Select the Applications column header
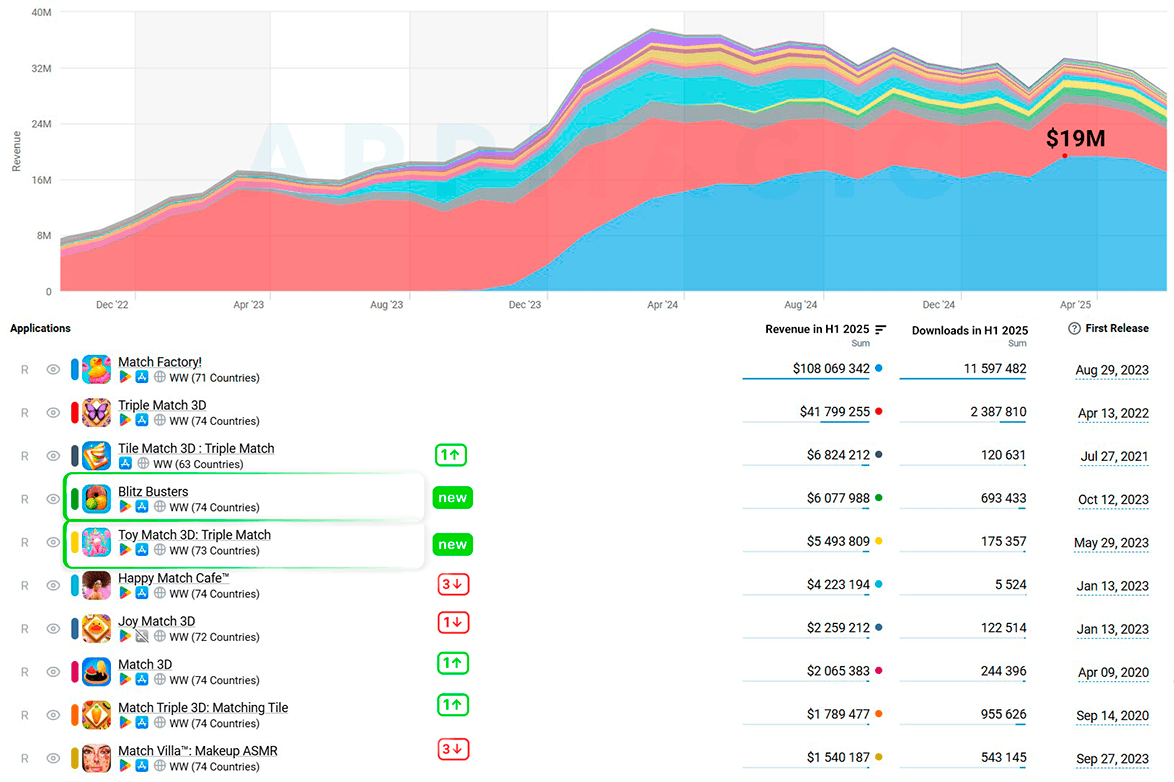This screenshot has width=1174, height=782. [40, 328]
